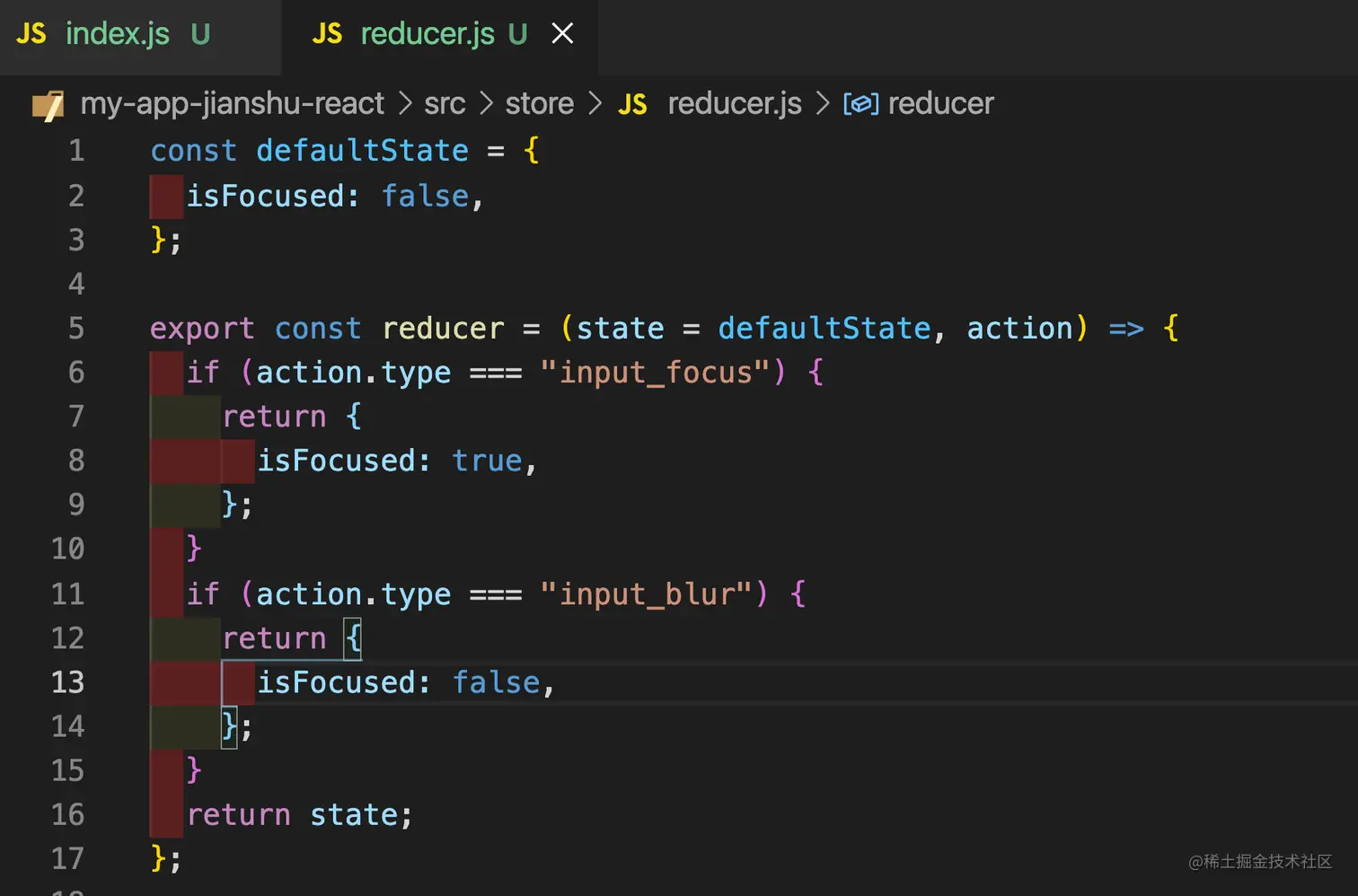This screenshot has height=896, width=1358.
Task: Place cursor on 'defaultState' declaration on line 1
Action: pos(362,151)
